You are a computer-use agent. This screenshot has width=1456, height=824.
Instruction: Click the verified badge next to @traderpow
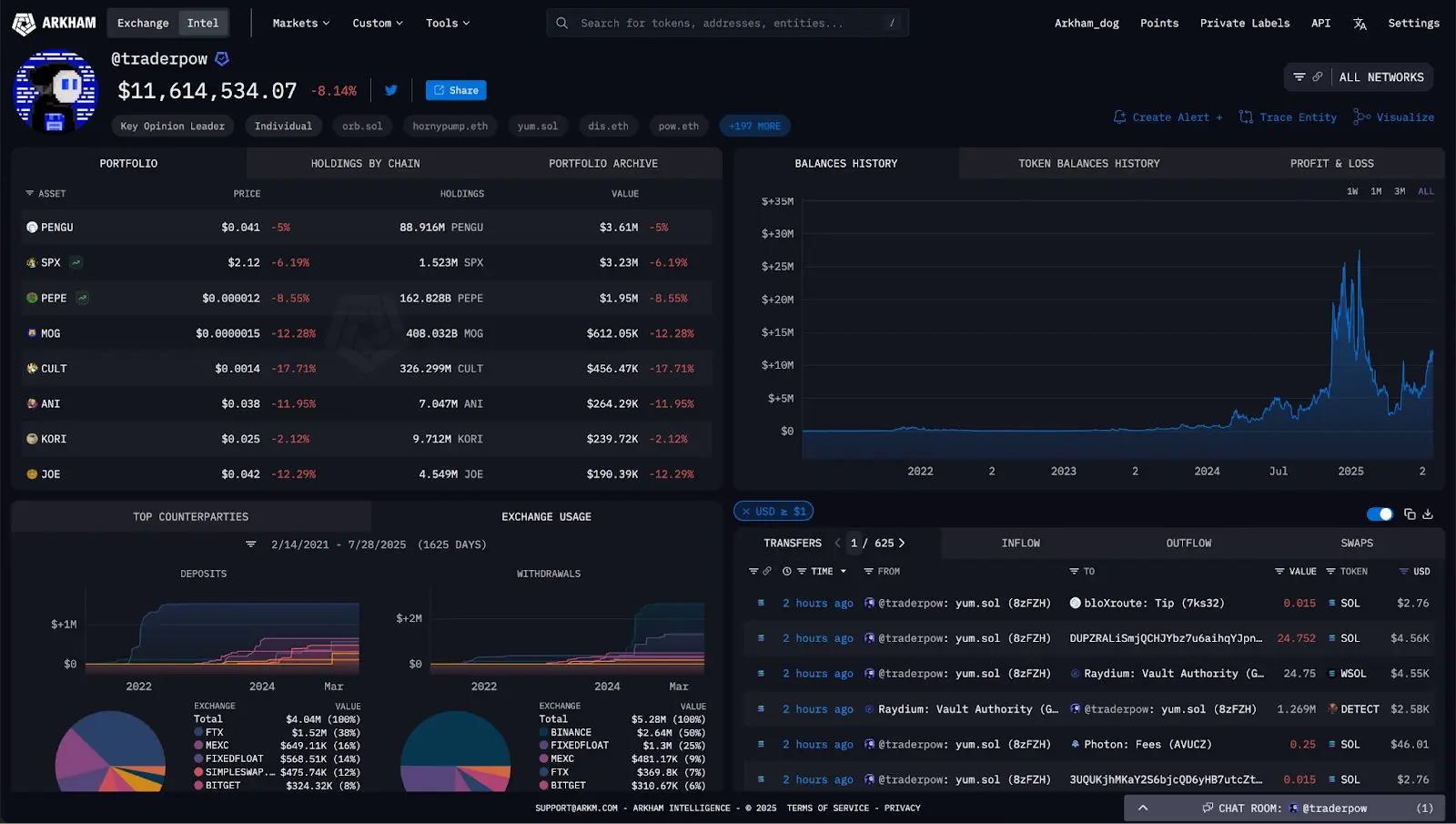click(x=222, y=58)
